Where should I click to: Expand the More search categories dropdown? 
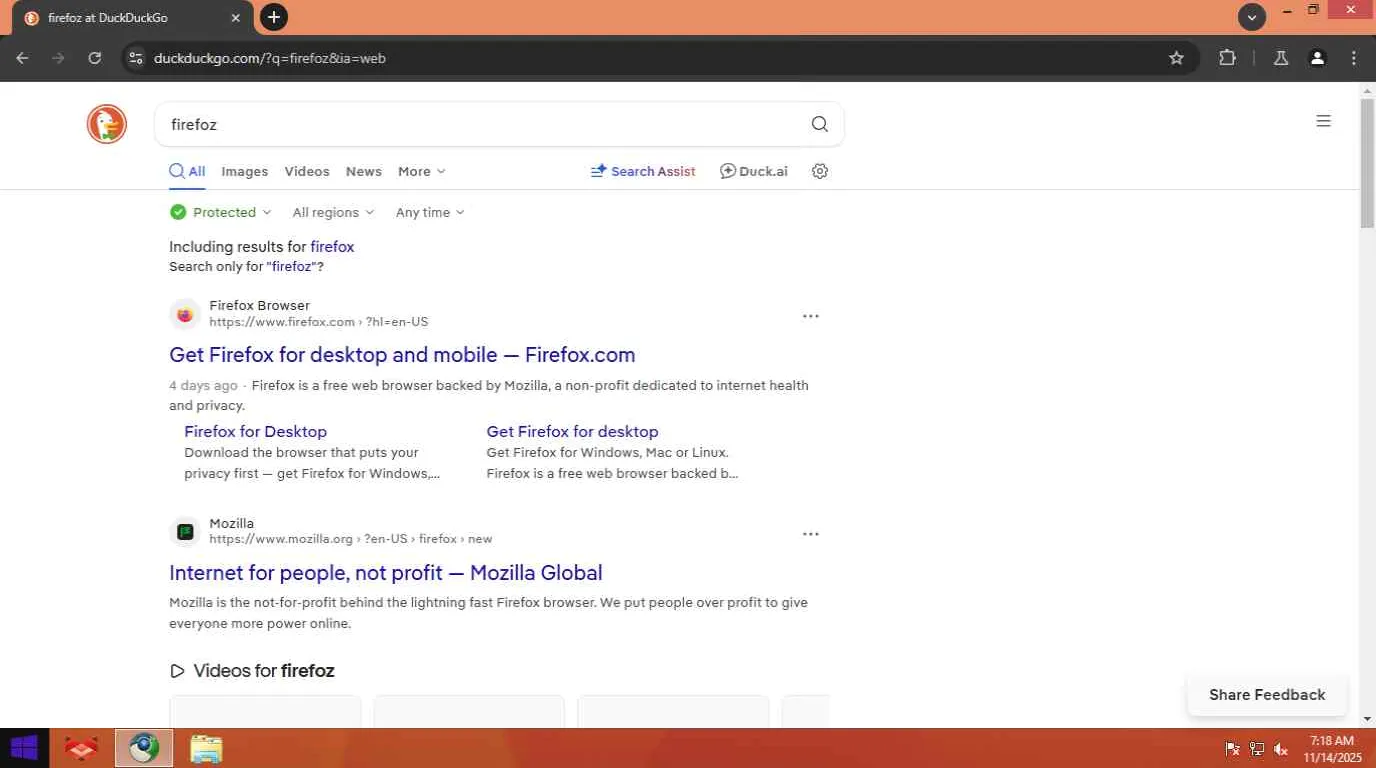click(x=421, y=171)
